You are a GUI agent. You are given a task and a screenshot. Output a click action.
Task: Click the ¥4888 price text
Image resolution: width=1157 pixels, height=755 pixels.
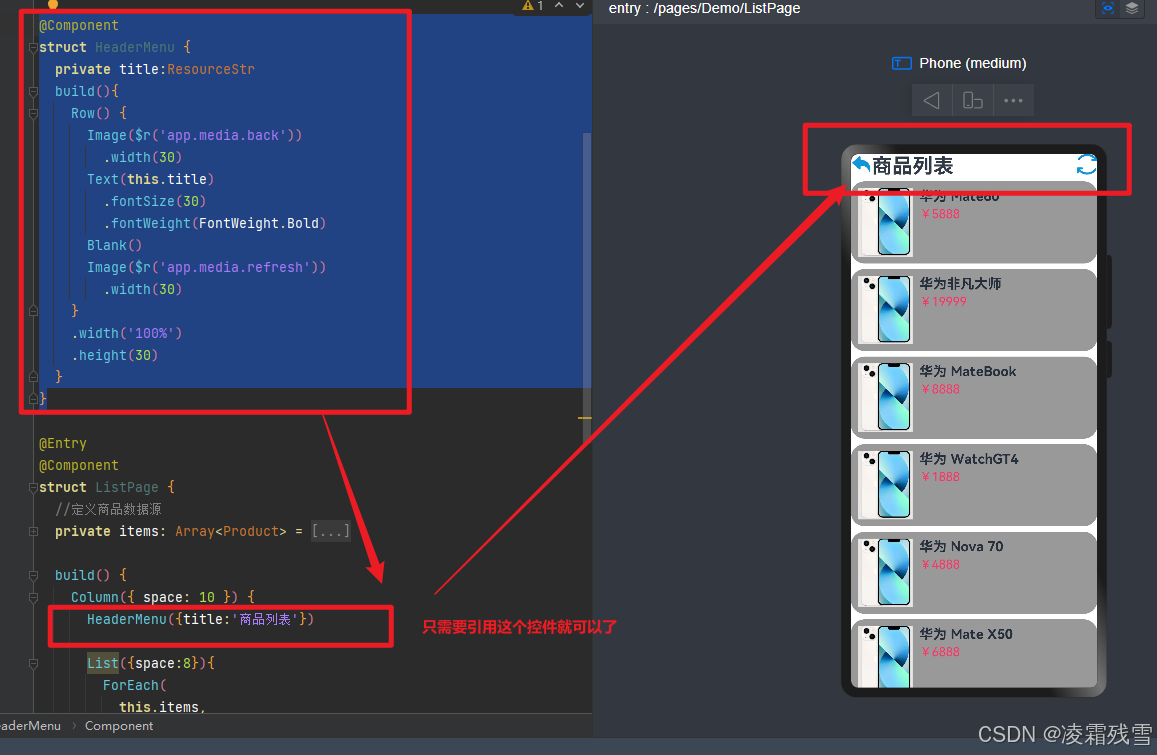(x=940, y=565)
